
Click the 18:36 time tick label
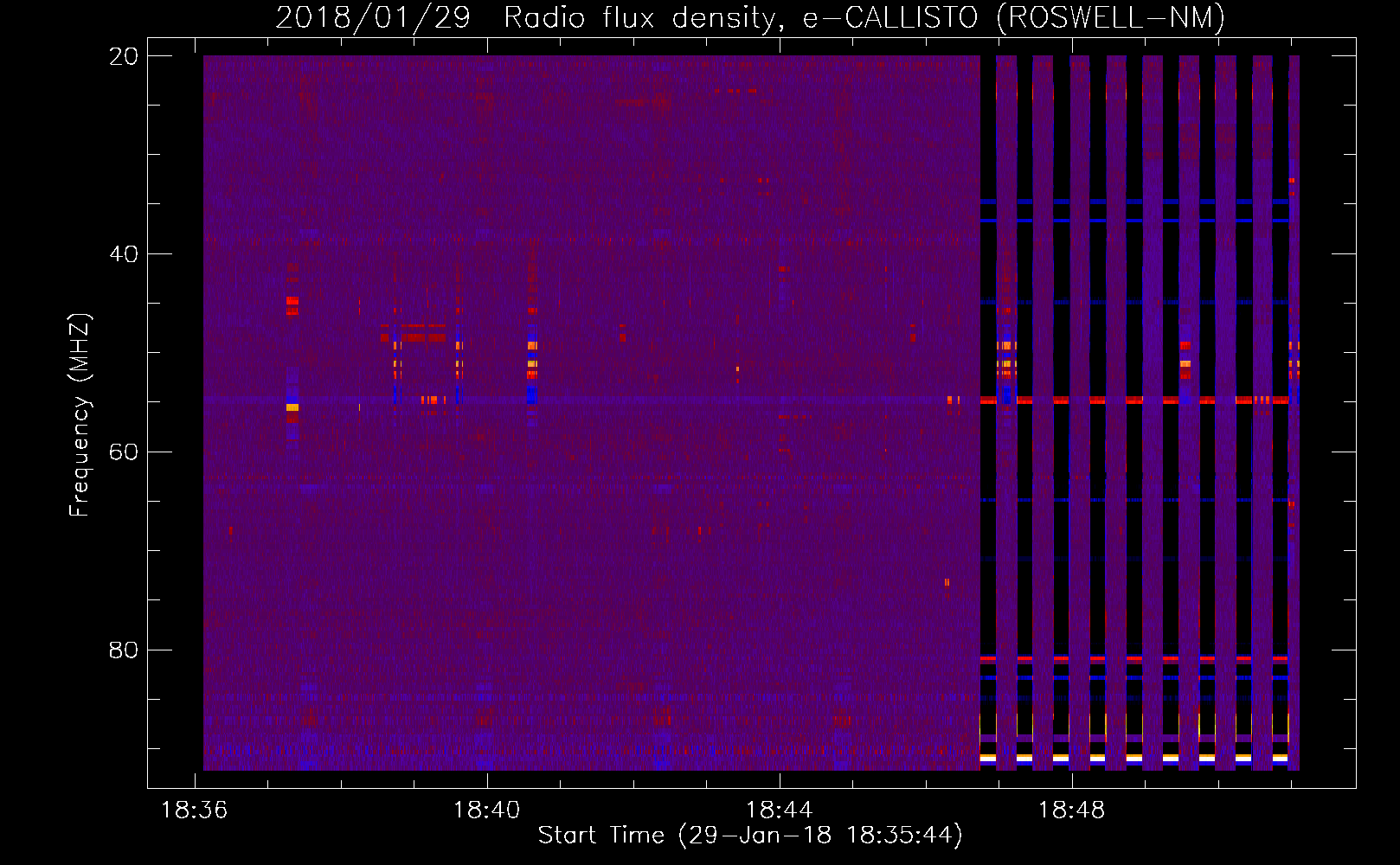pos(195,811)
